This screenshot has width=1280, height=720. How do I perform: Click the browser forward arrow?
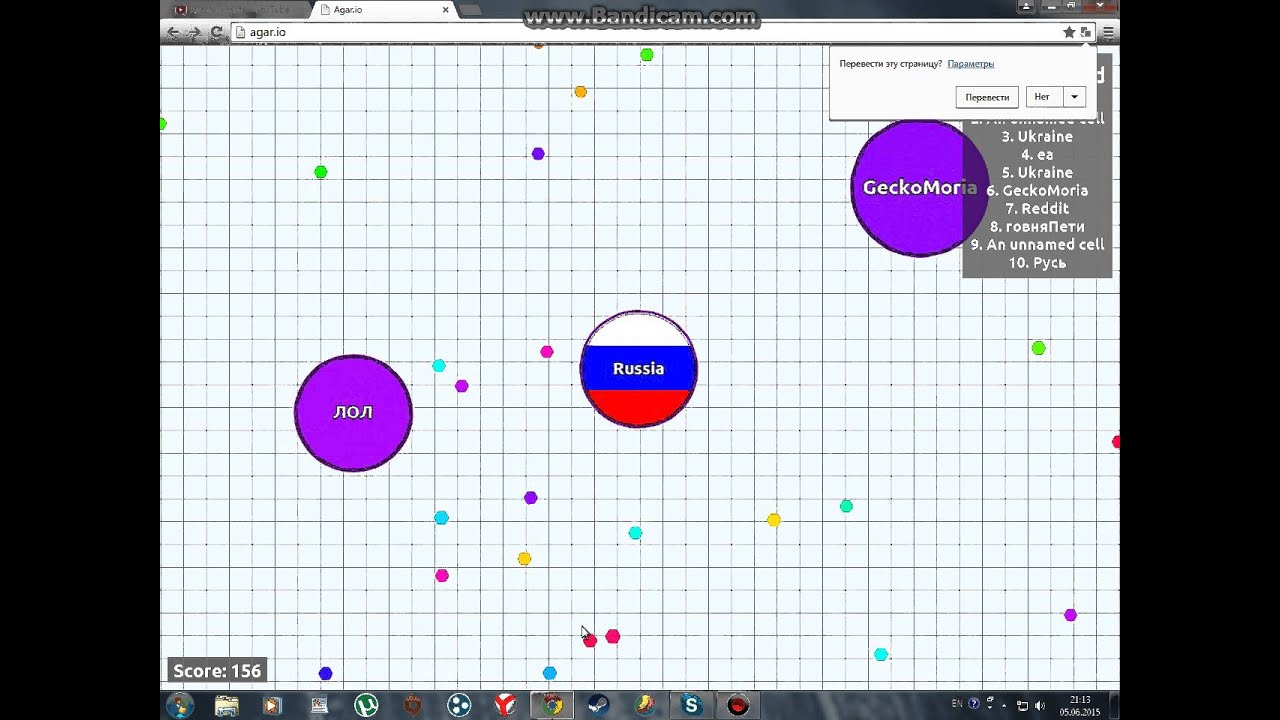coord(195,32)
